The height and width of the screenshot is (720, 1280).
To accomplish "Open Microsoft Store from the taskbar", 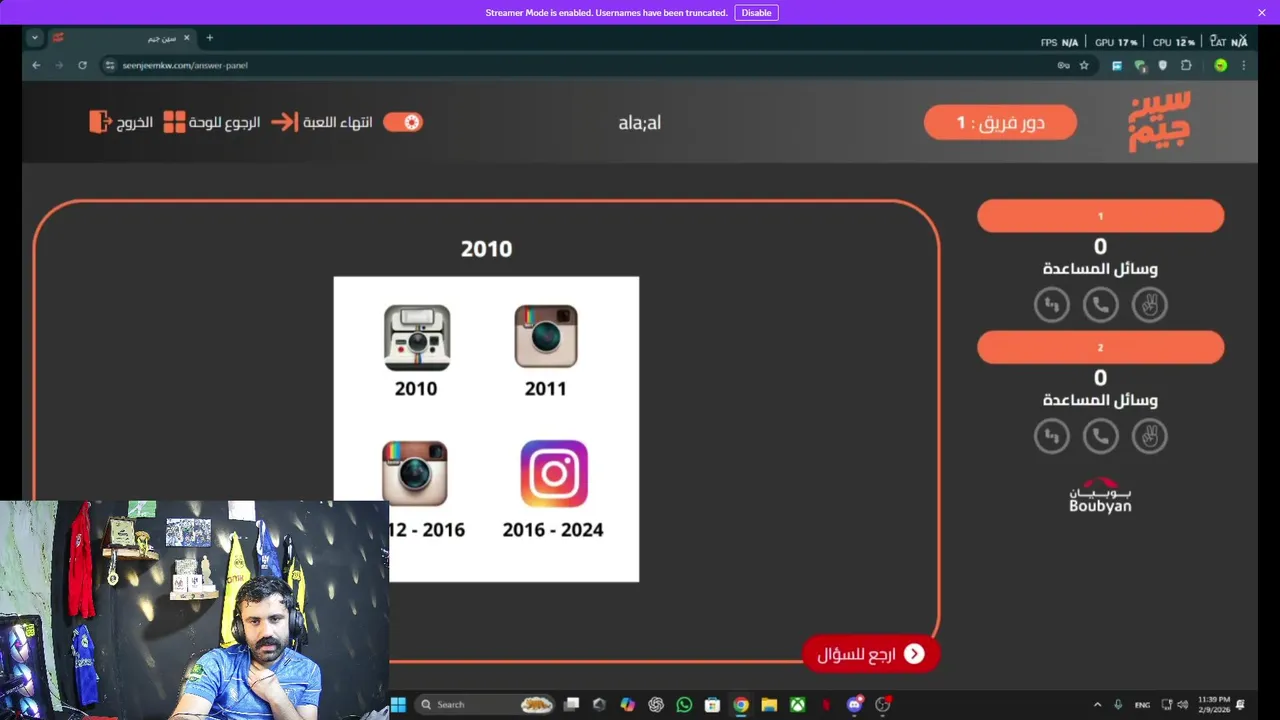I will tap(712, 704).
